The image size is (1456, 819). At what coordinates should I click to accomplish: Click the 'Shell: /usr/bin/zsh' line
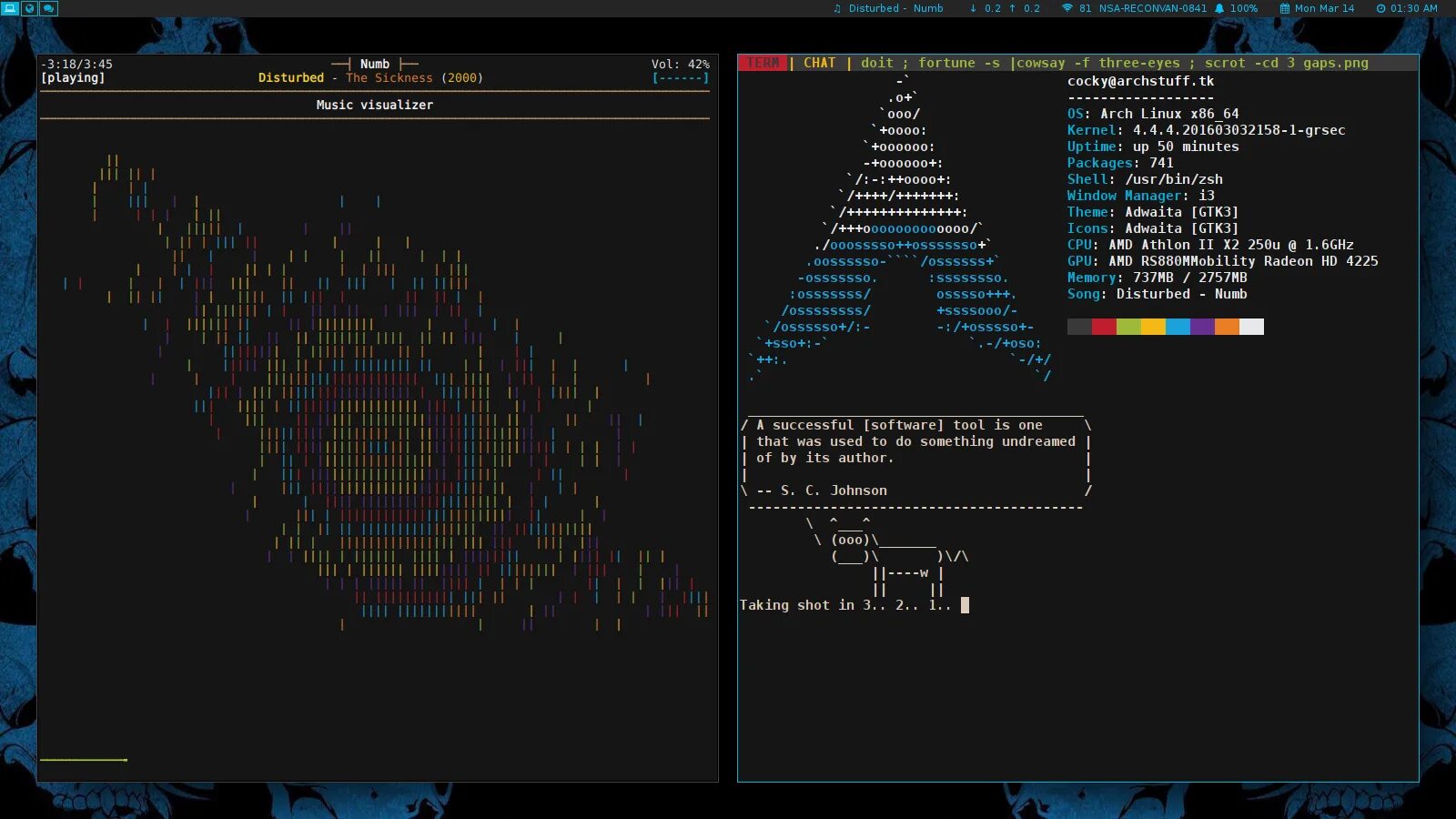[x=1145, y=179]
